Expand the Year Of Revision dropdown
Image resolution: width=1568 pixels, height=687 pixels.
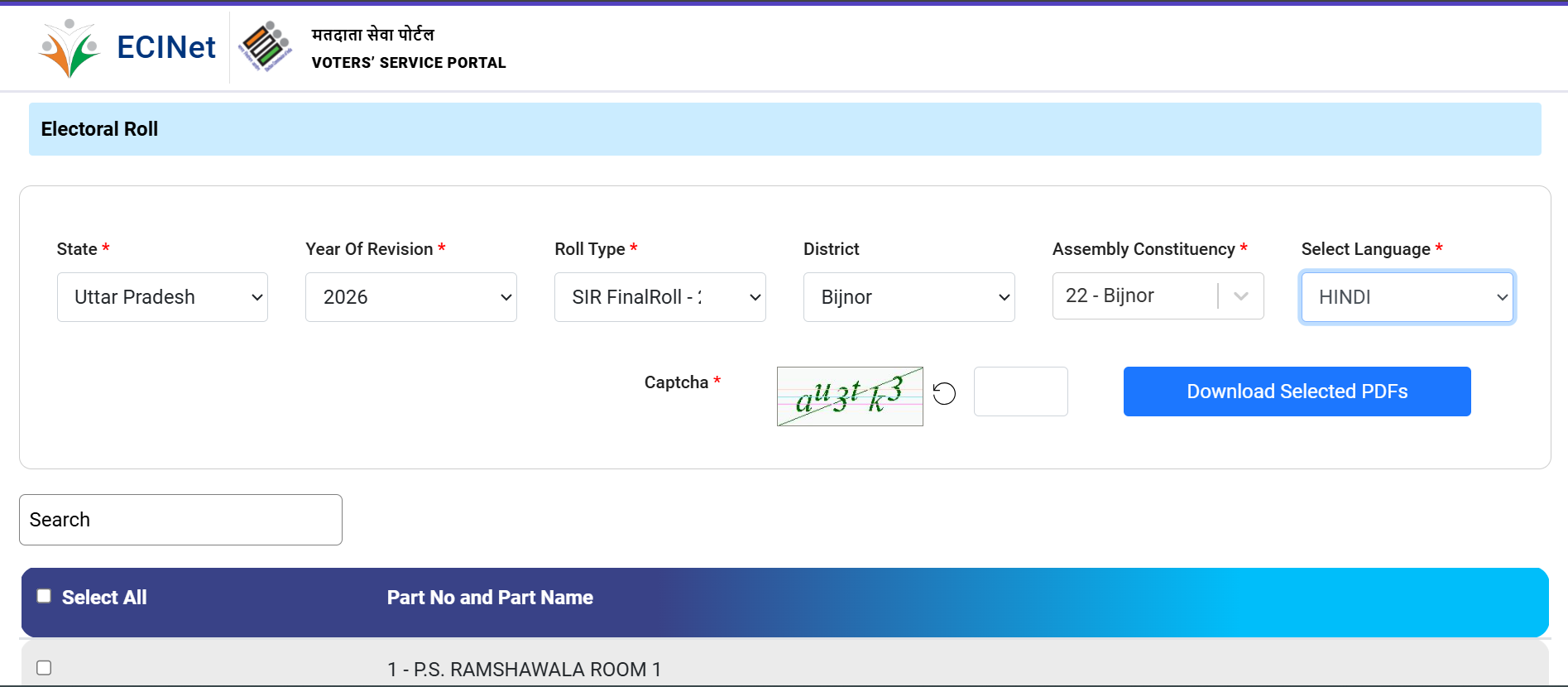coord(410,297)
